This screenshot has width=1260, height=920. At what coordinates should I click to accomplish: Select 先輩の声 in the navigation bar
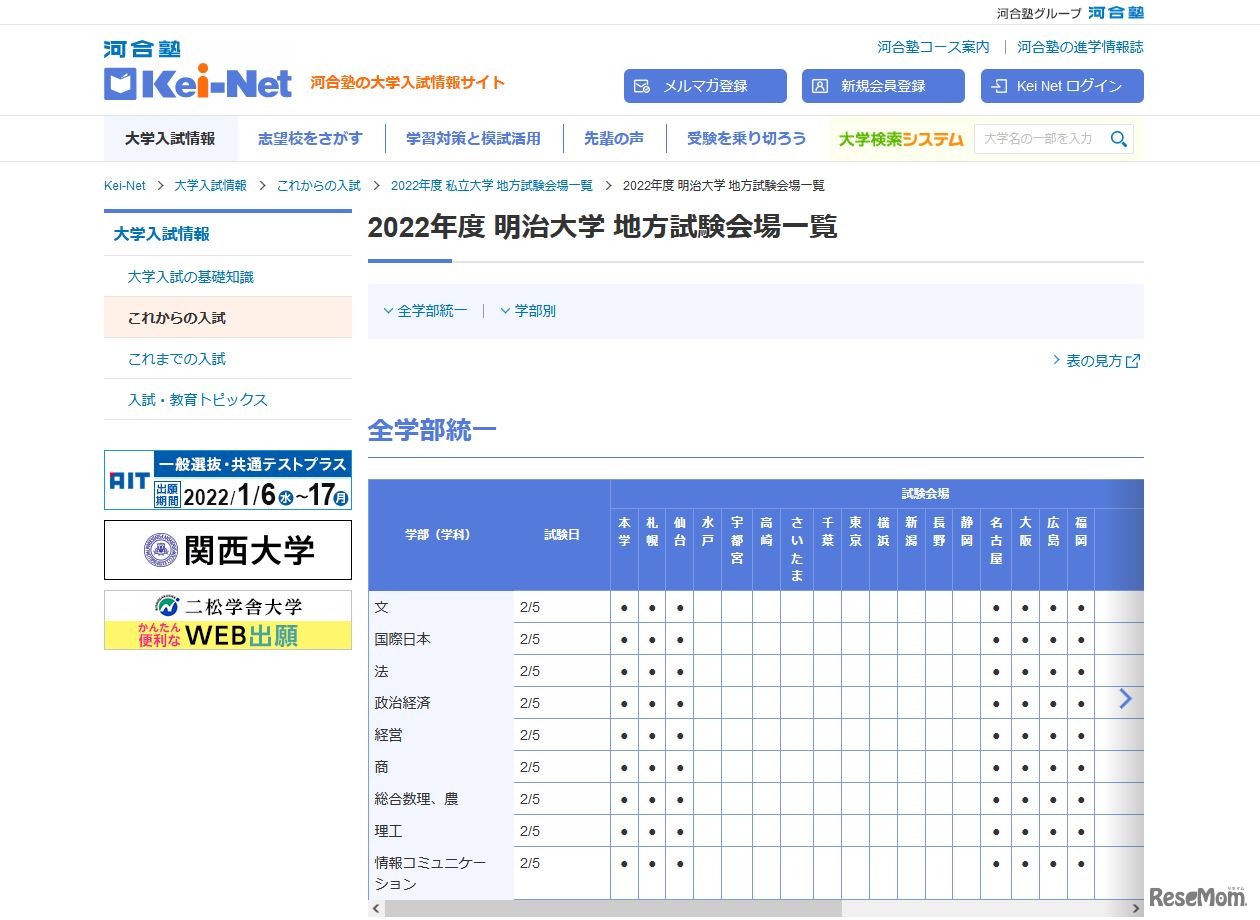point(614,139)
